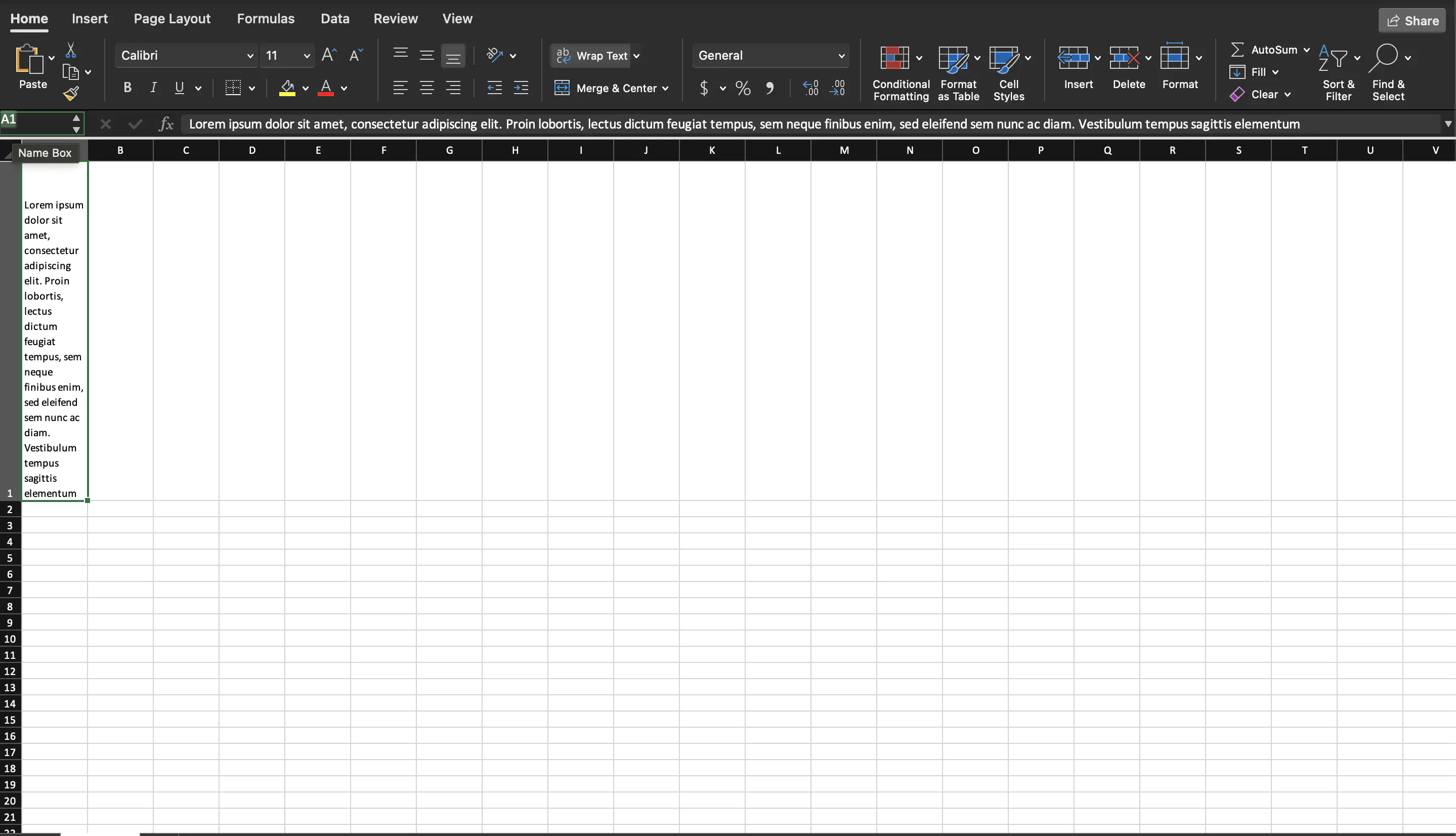Expand the formula bar with the arrow
This screenshot has width=1456, height=836.
[1447, 124]
